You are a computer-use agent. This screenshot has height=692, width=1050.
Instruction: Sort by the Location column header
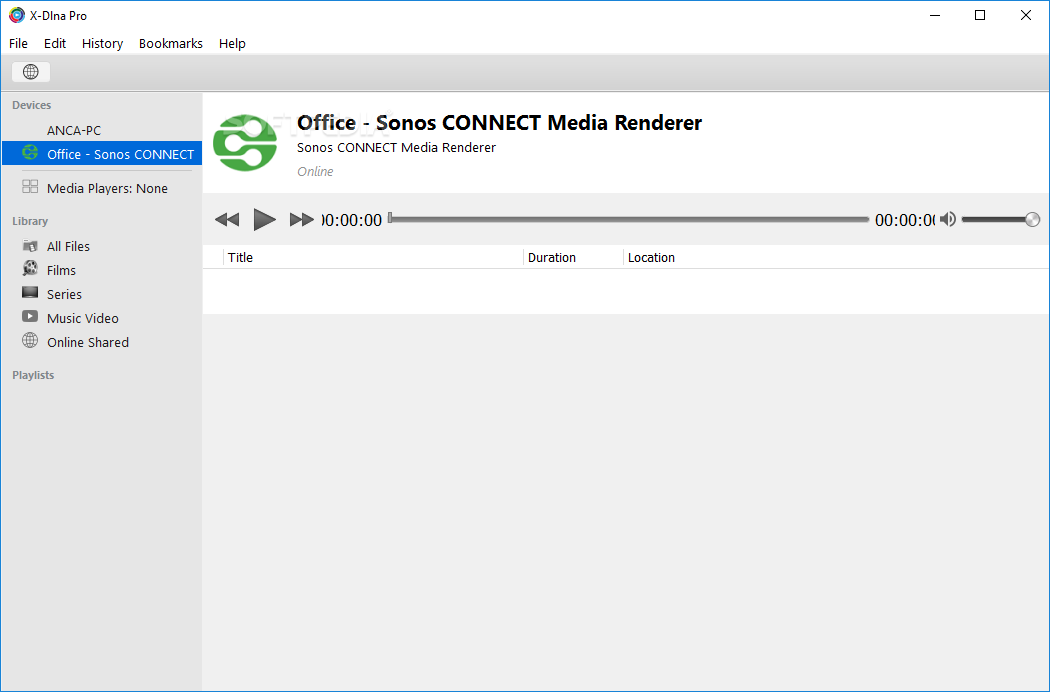coord(836,257)
